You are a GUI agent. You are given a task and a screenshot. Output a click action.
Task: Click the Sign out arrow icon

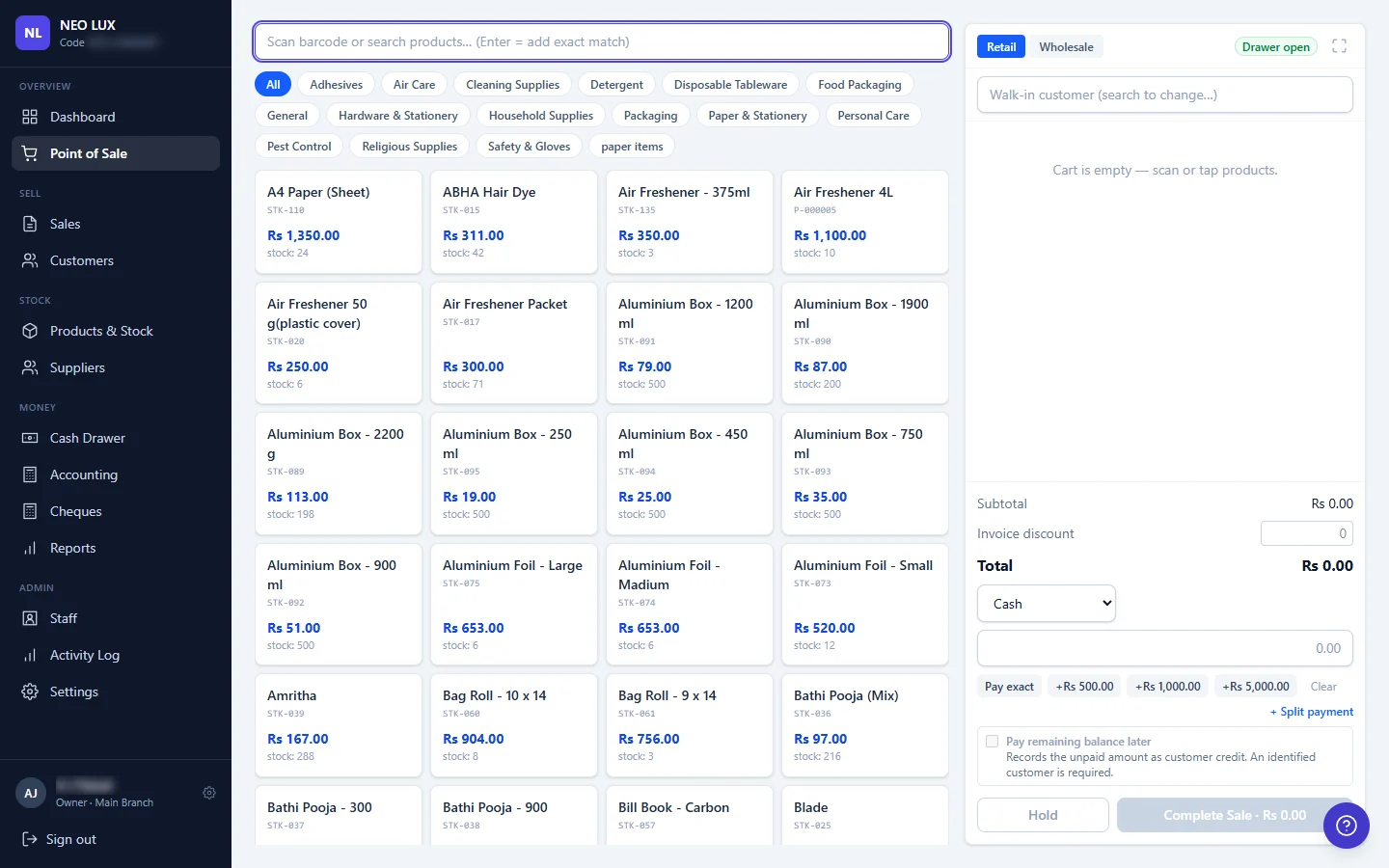coord(30,839)
